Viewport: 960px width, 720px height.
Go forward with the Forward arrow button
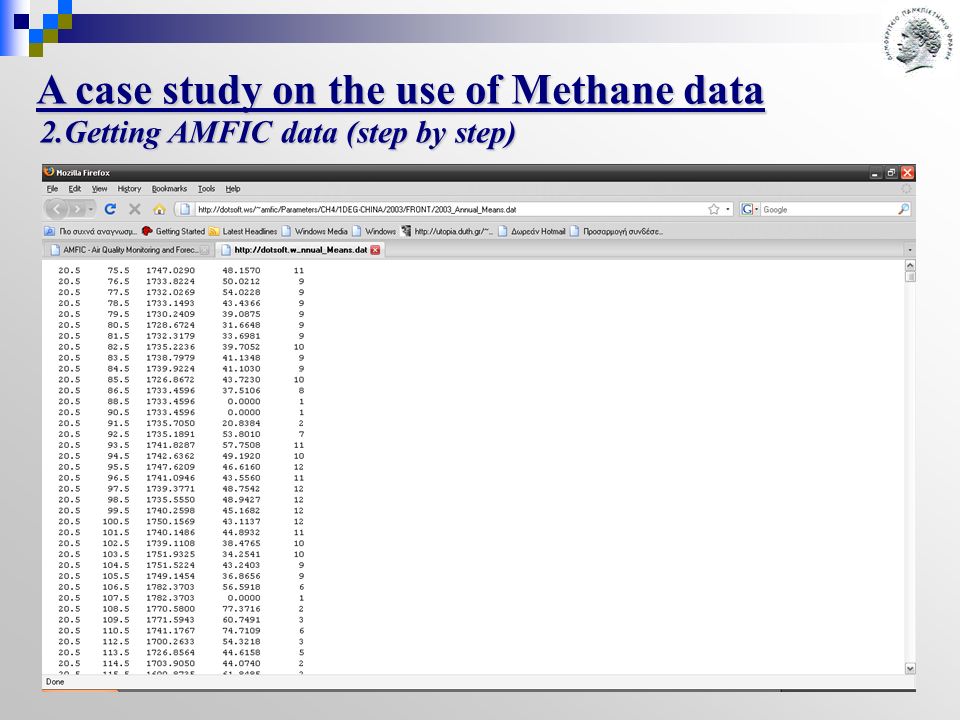[77, 209]
